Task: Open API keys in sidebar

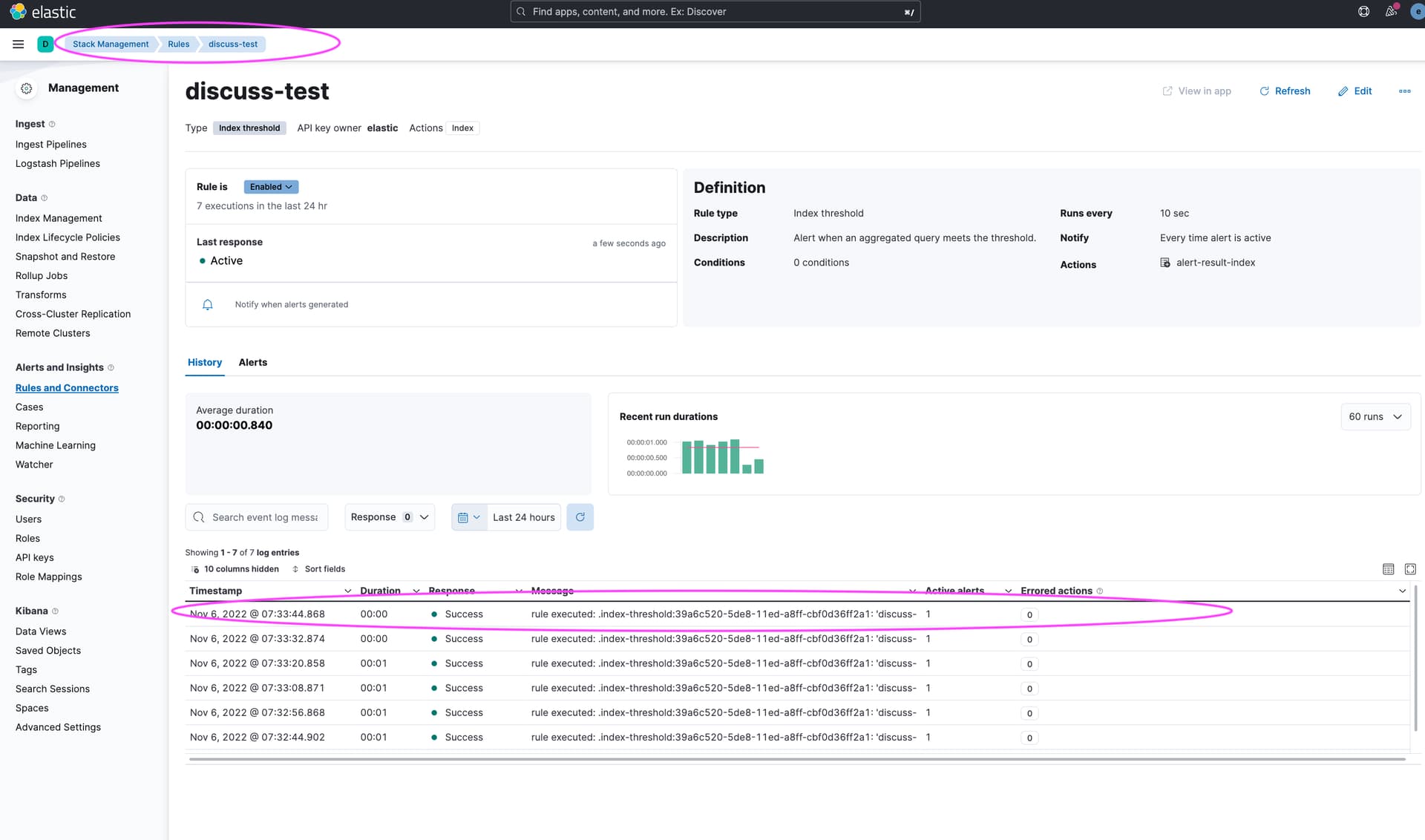Action: [35, 558]
